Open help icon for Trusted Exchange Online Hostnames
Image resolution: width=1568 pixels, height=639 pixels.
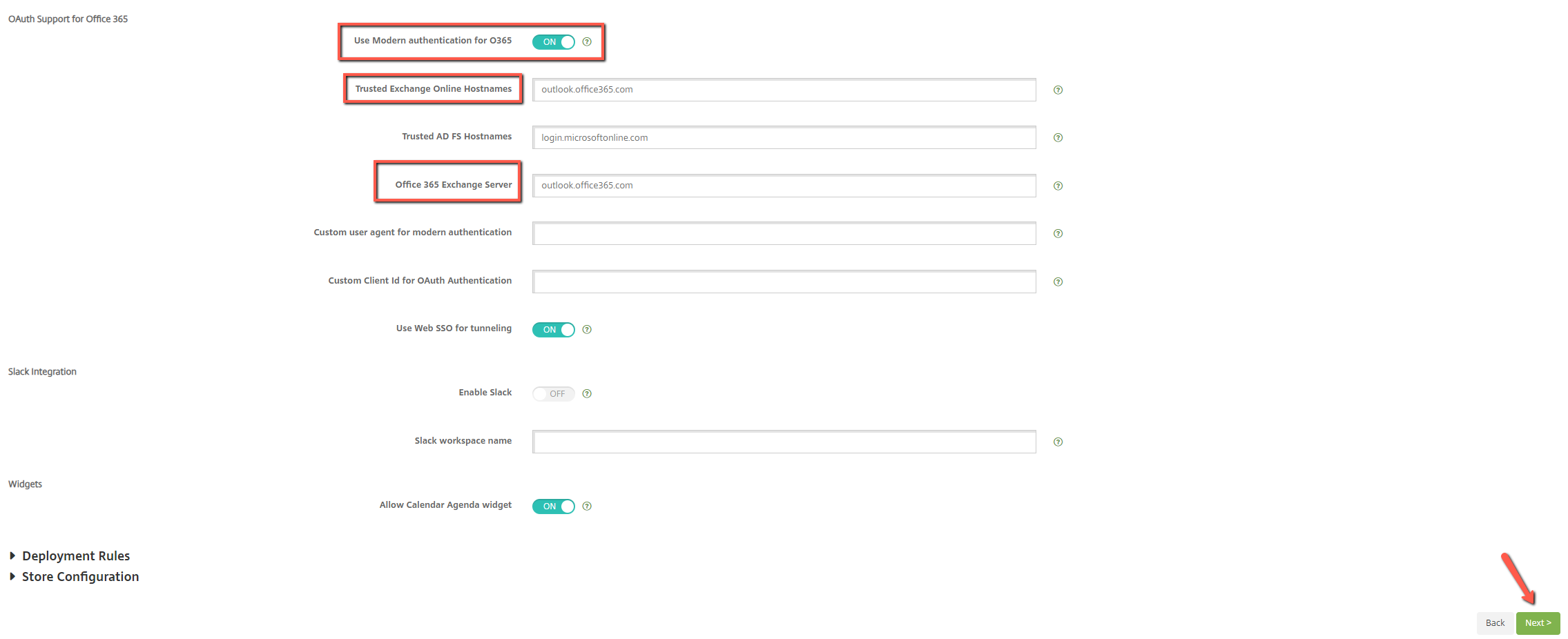(x=1058, y=90)
